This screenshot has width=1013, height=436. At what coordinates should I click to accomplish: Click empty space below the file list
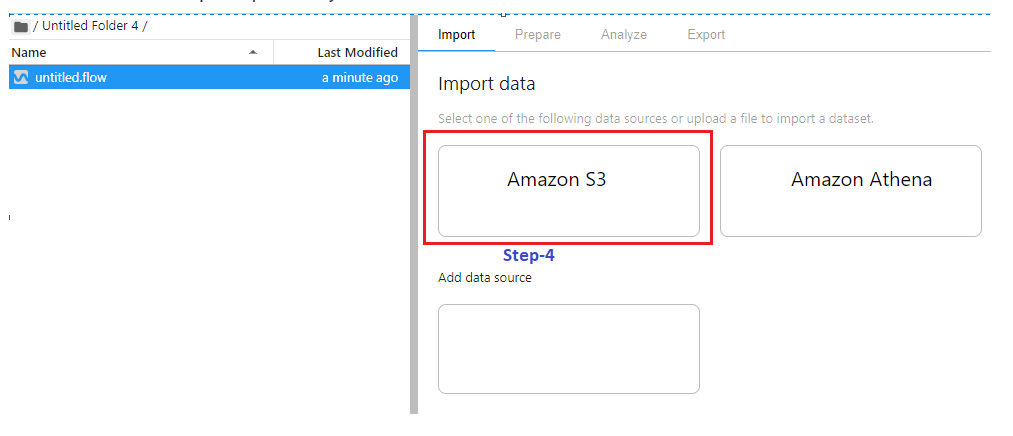pos(209,252)
